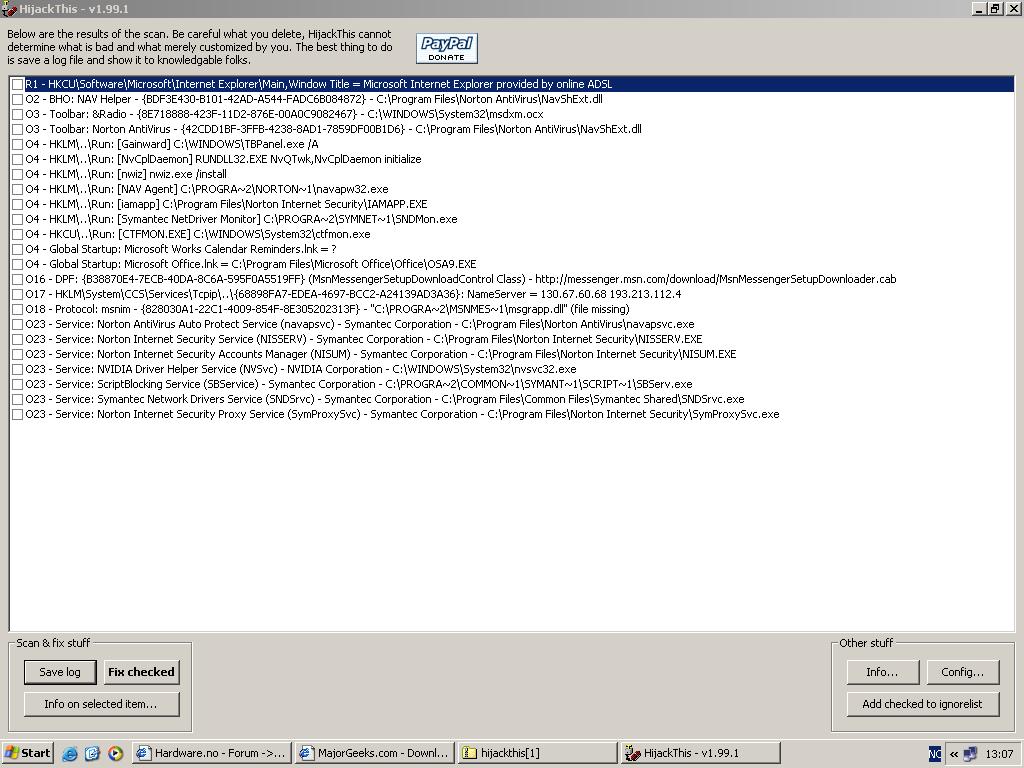Click the PayPal Donate button
Viewport: 1024px width, 768px height.
click(447, 48)
